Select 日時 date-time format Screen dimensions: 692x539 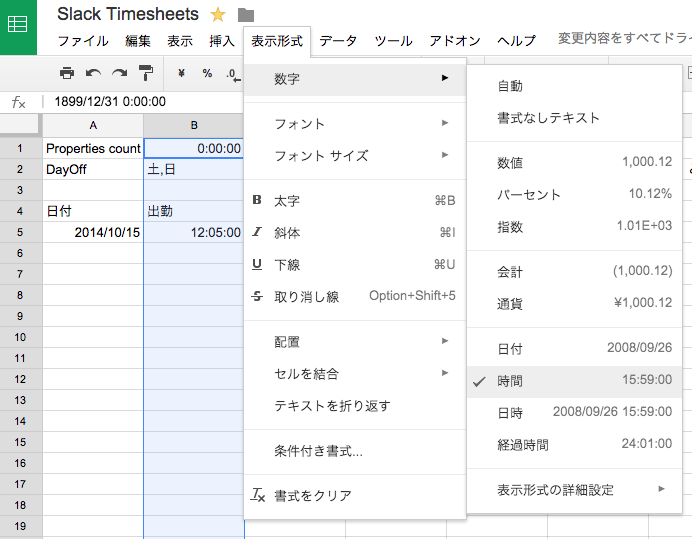[x=575, y=413]
